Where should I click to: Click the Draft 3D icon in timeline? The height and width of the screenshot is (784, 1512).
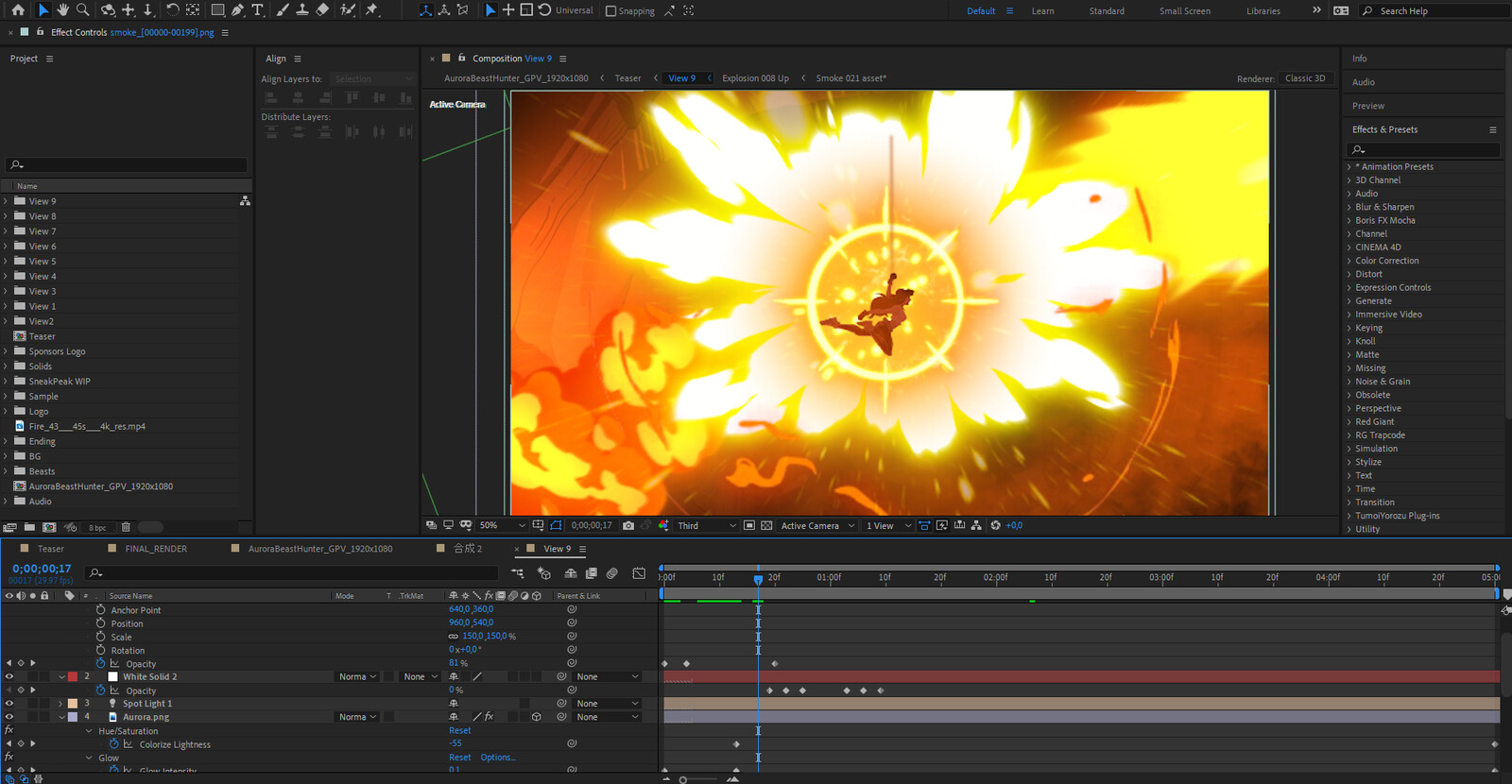click(x=544, y=573)
